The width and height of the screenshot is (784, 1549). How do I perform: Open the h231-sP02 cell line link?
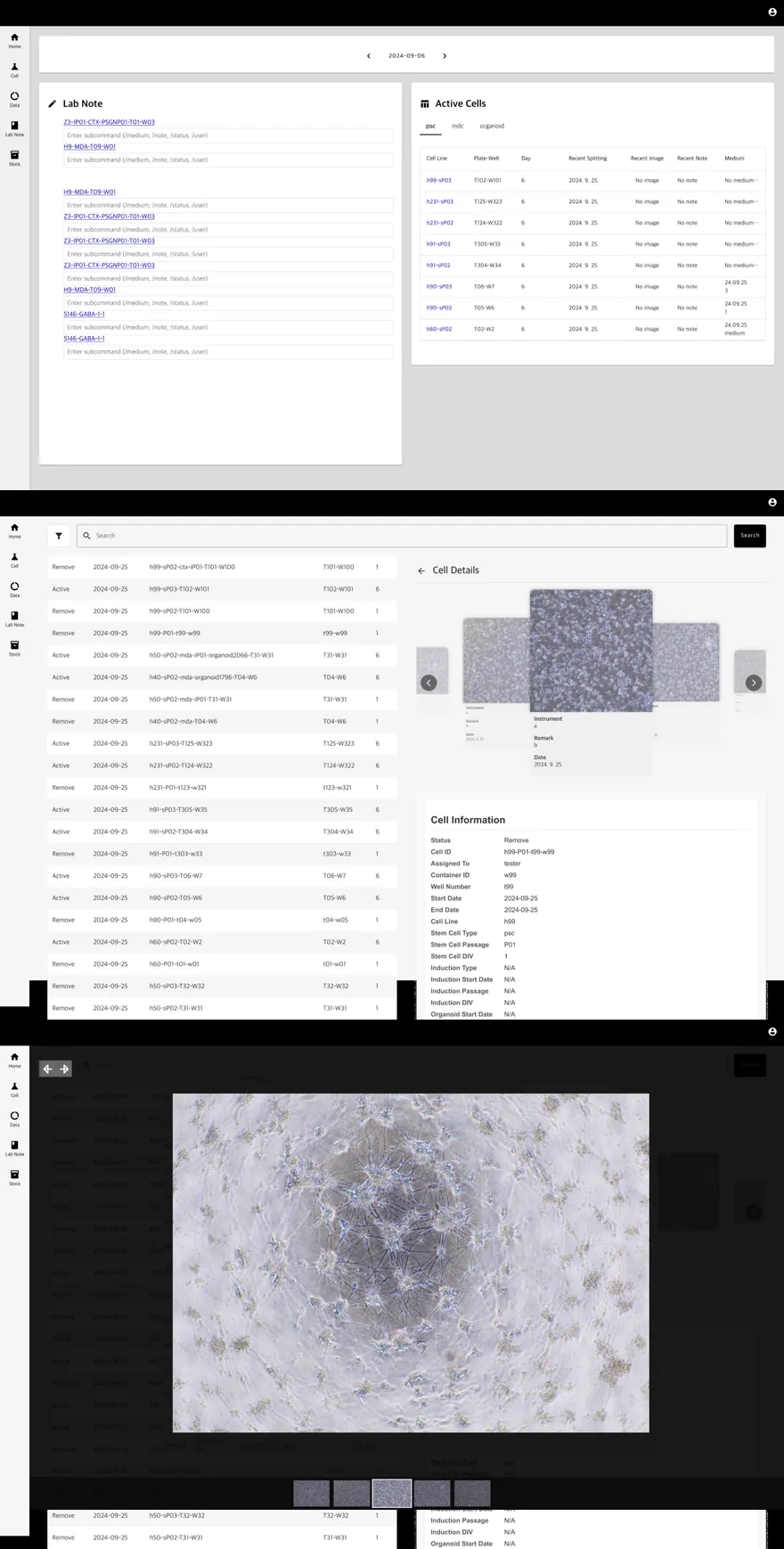point(440,223)
